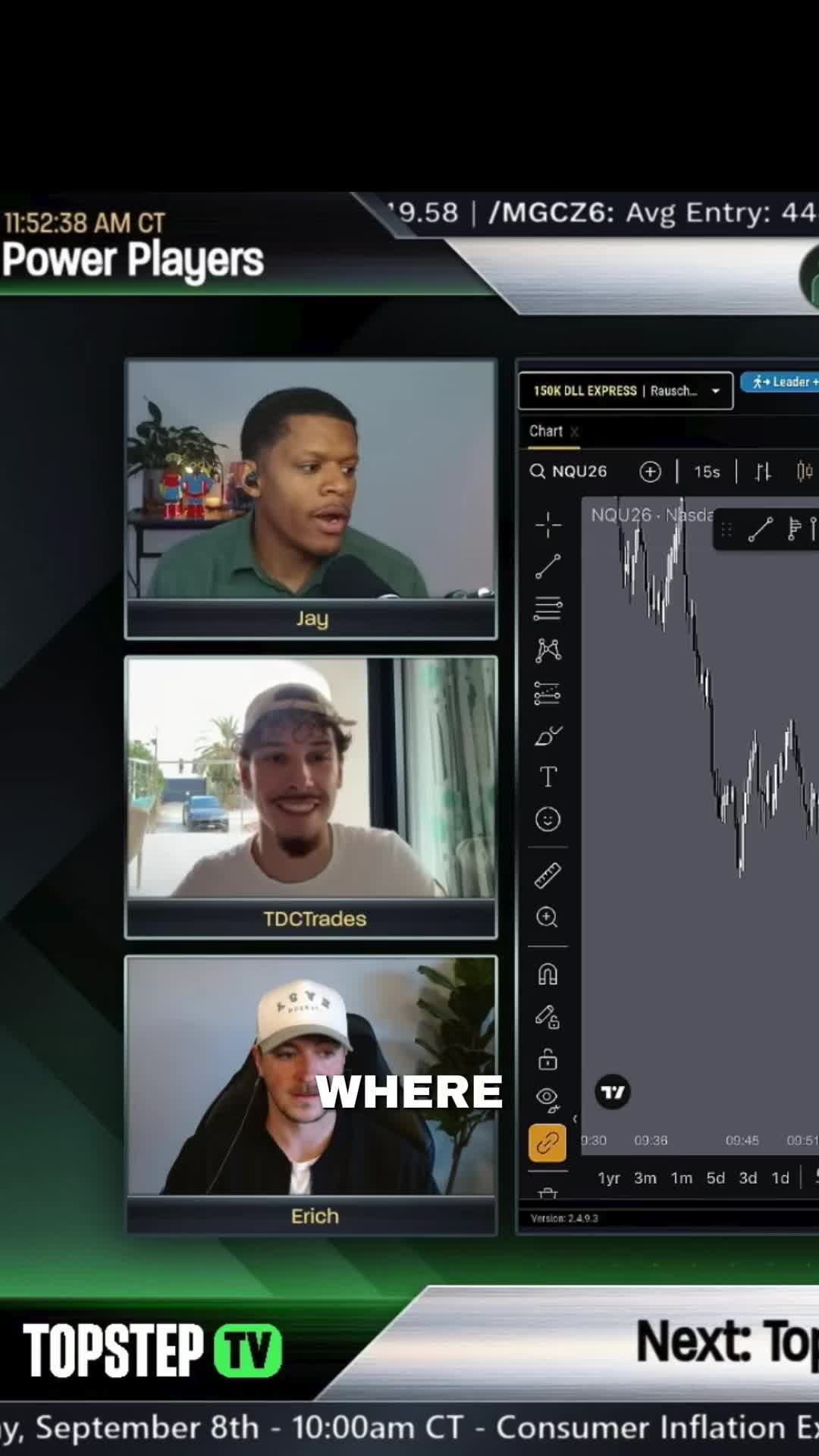Click the volume profile icon in floating toolbar
The image size is (819, 1456).
(795, 529)
